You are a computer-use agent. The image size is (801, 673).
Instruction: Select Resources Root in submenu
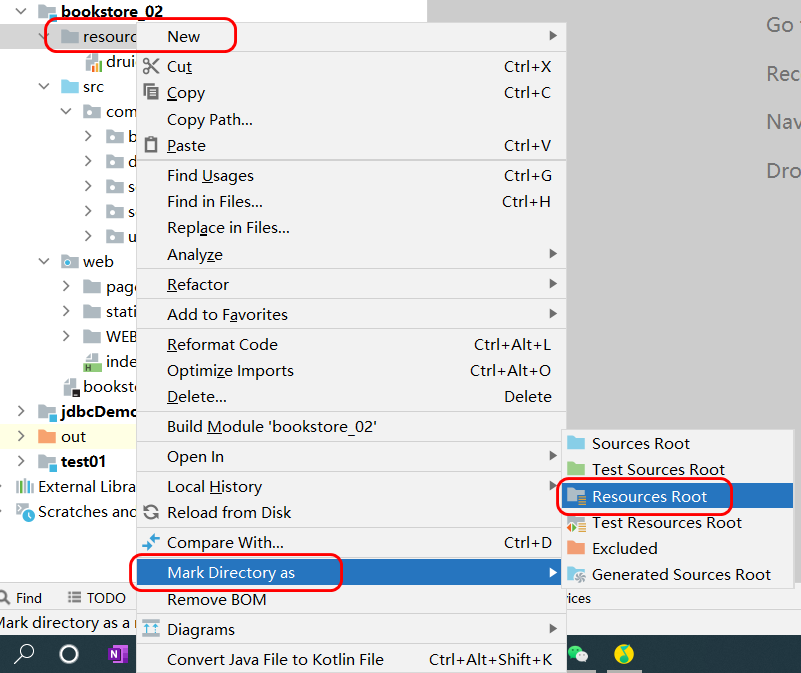677,496
